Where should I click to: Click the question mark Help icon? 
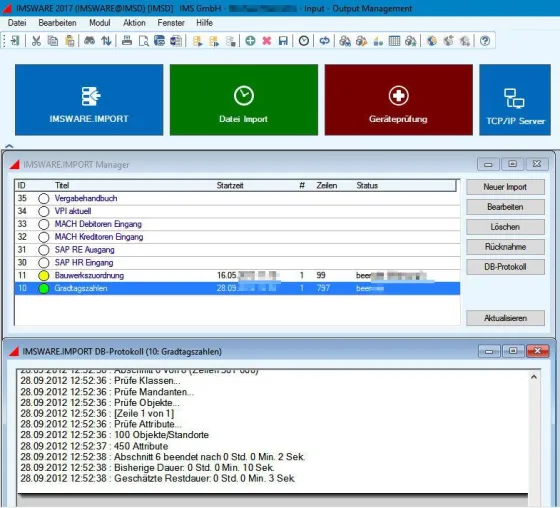(x=485, y=41)
